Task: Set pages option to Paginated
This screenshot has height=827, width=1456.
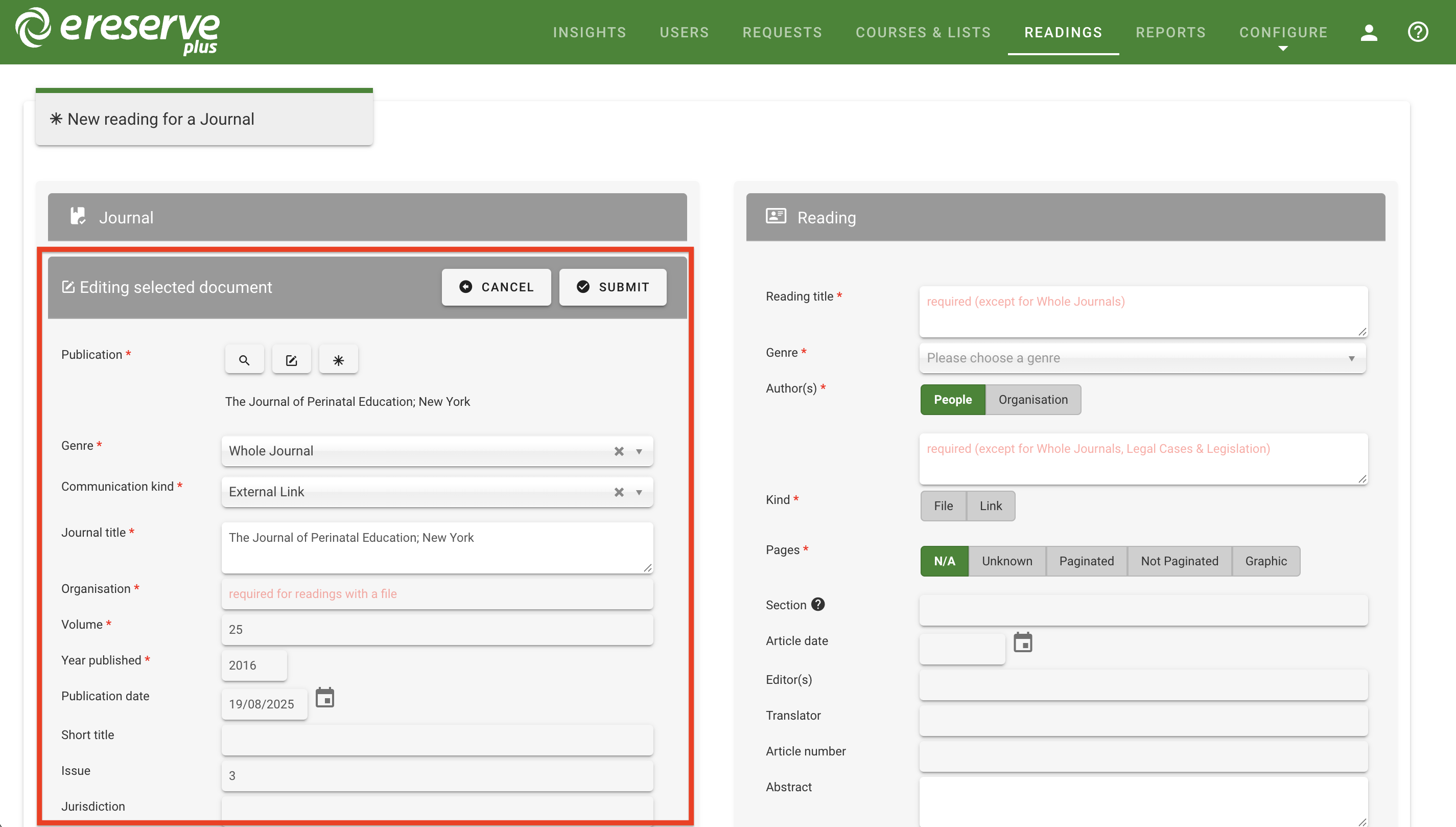Action: coord(1086,561)
